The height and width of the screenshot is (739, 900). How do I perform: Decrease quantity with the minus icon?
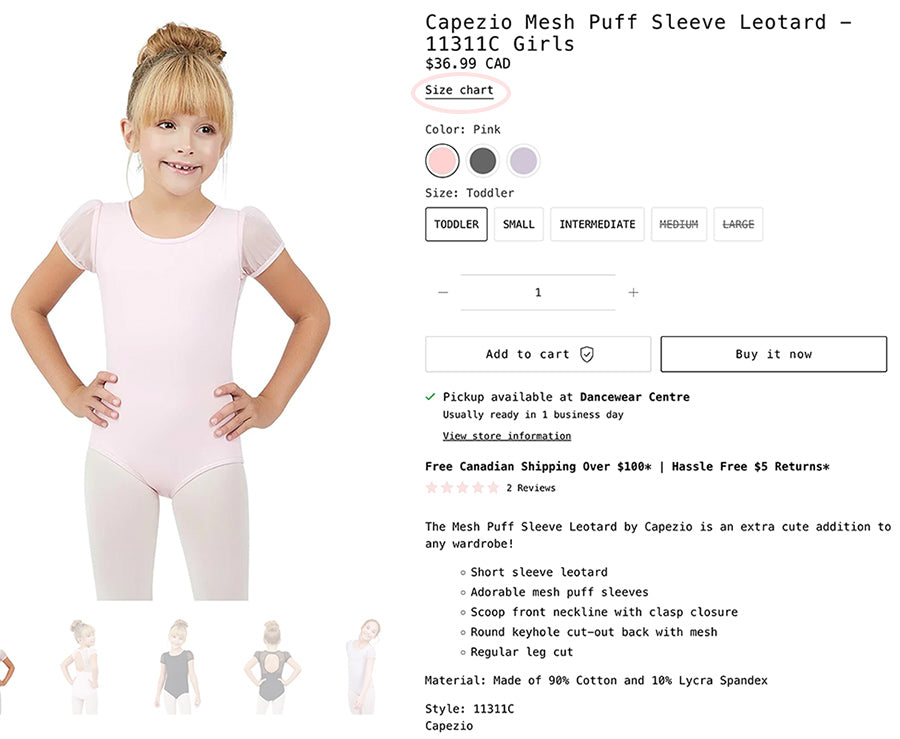(443, 293)
